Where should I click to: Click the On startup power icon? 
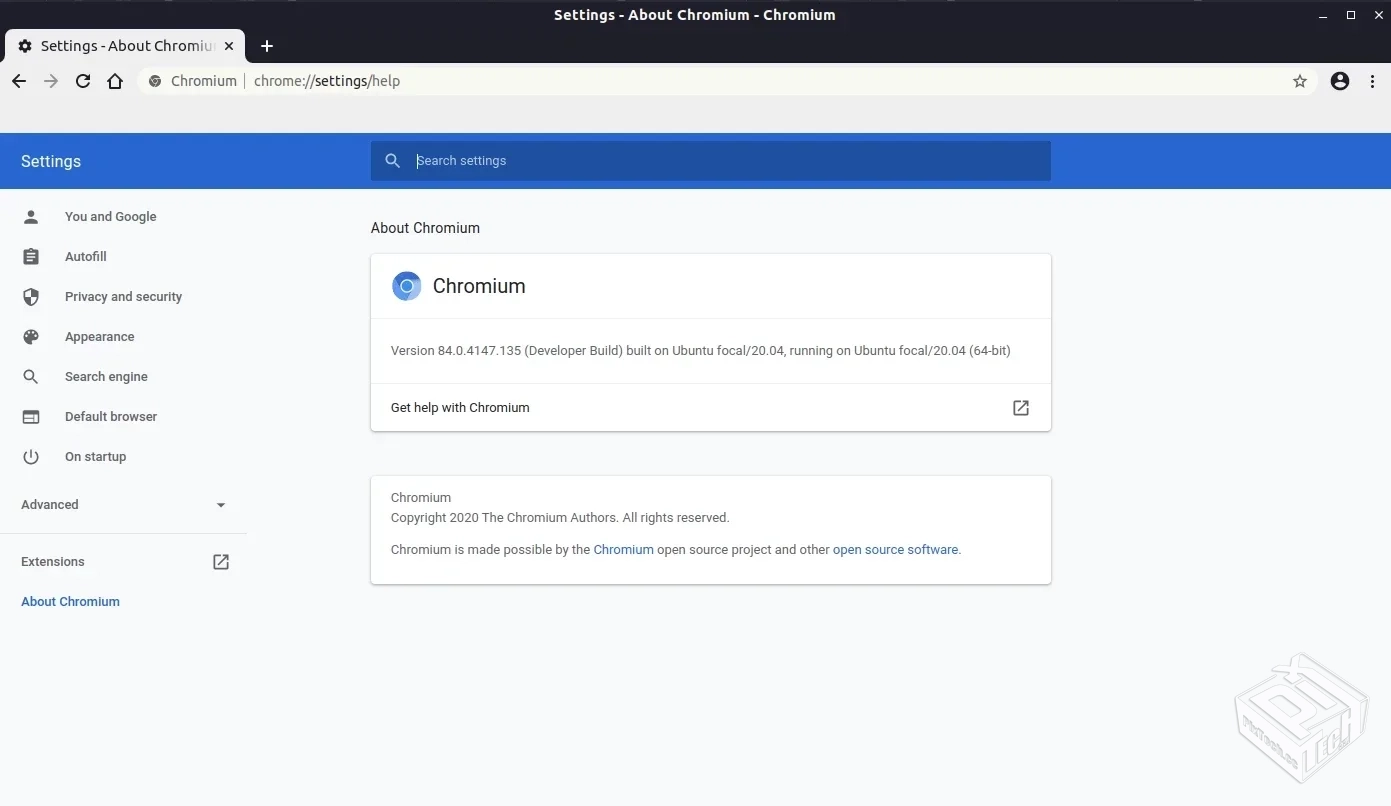pos(30,456)
